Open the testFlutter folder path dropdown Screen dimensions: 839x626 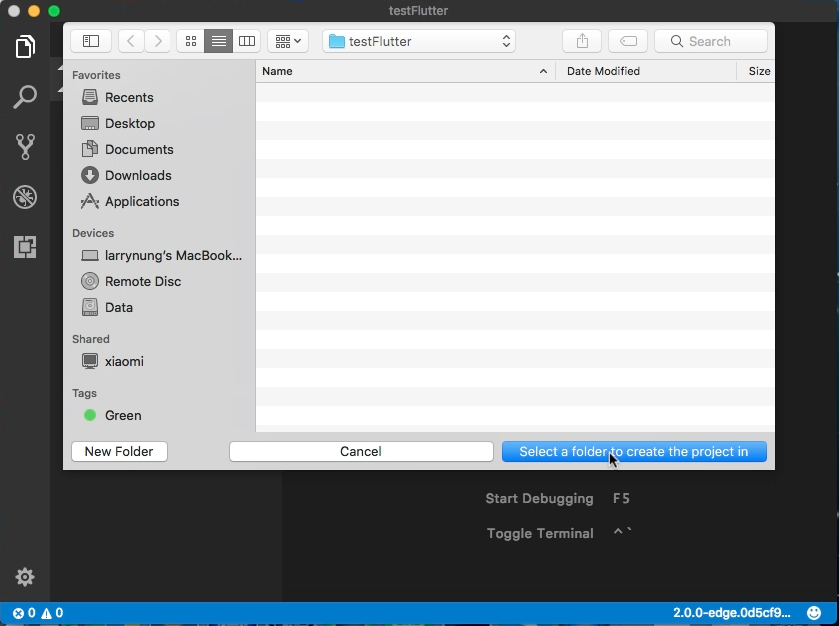point(419,41)
